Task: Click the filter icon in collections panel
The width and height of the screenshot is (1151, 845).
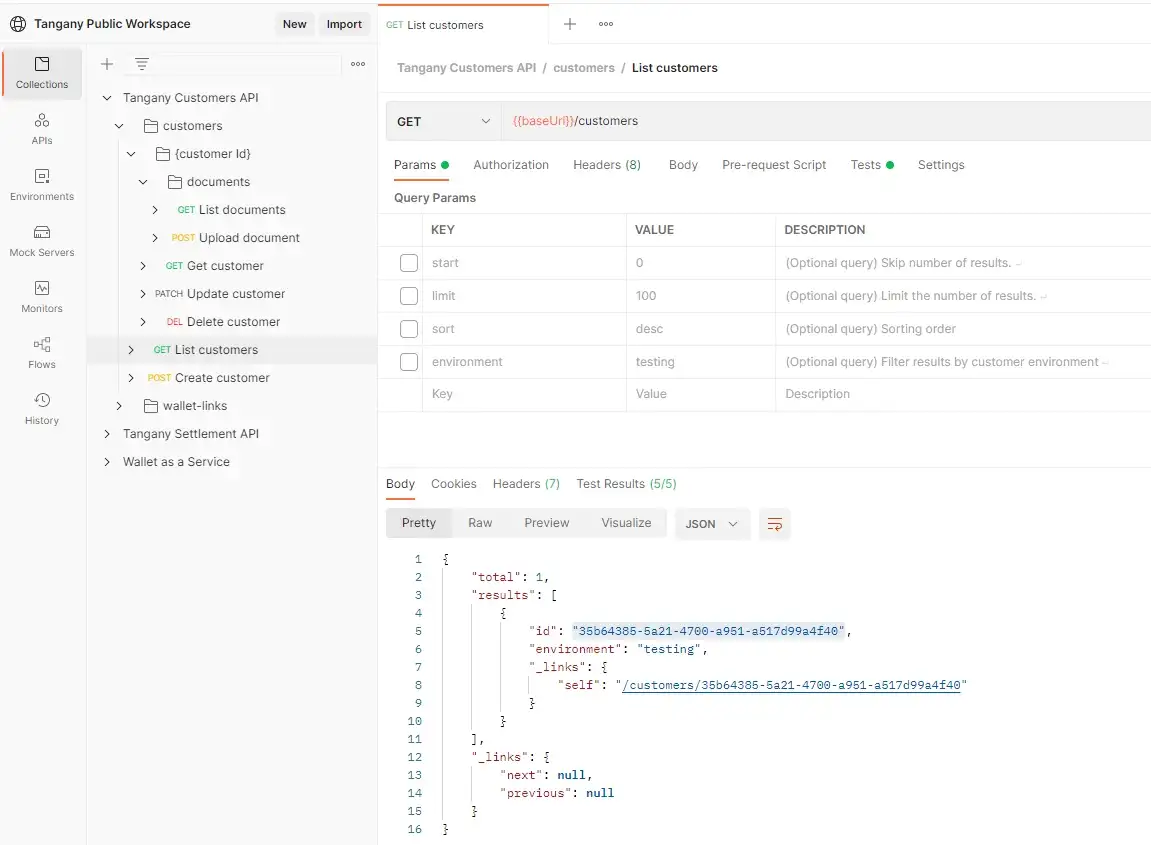Action: 142,64
